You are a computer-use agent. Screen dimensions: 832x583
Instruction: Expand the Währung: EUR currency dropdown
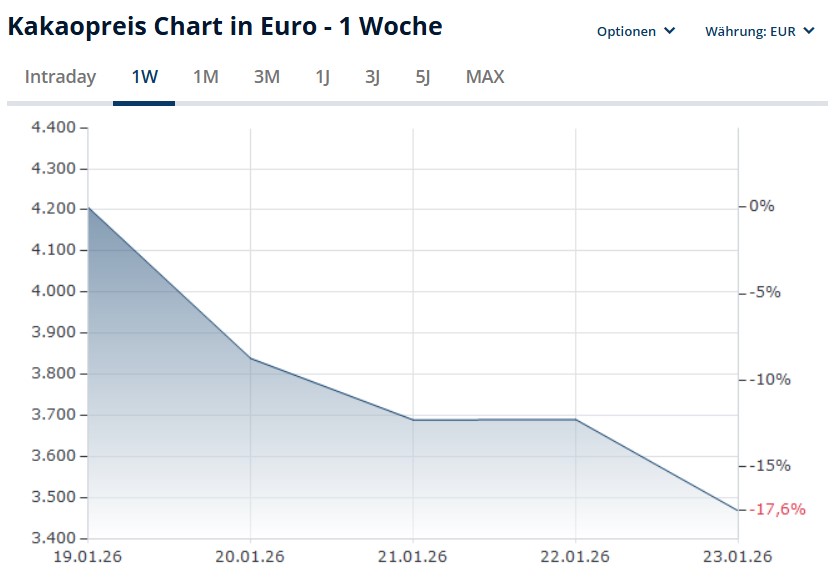(x=759, y=31)
